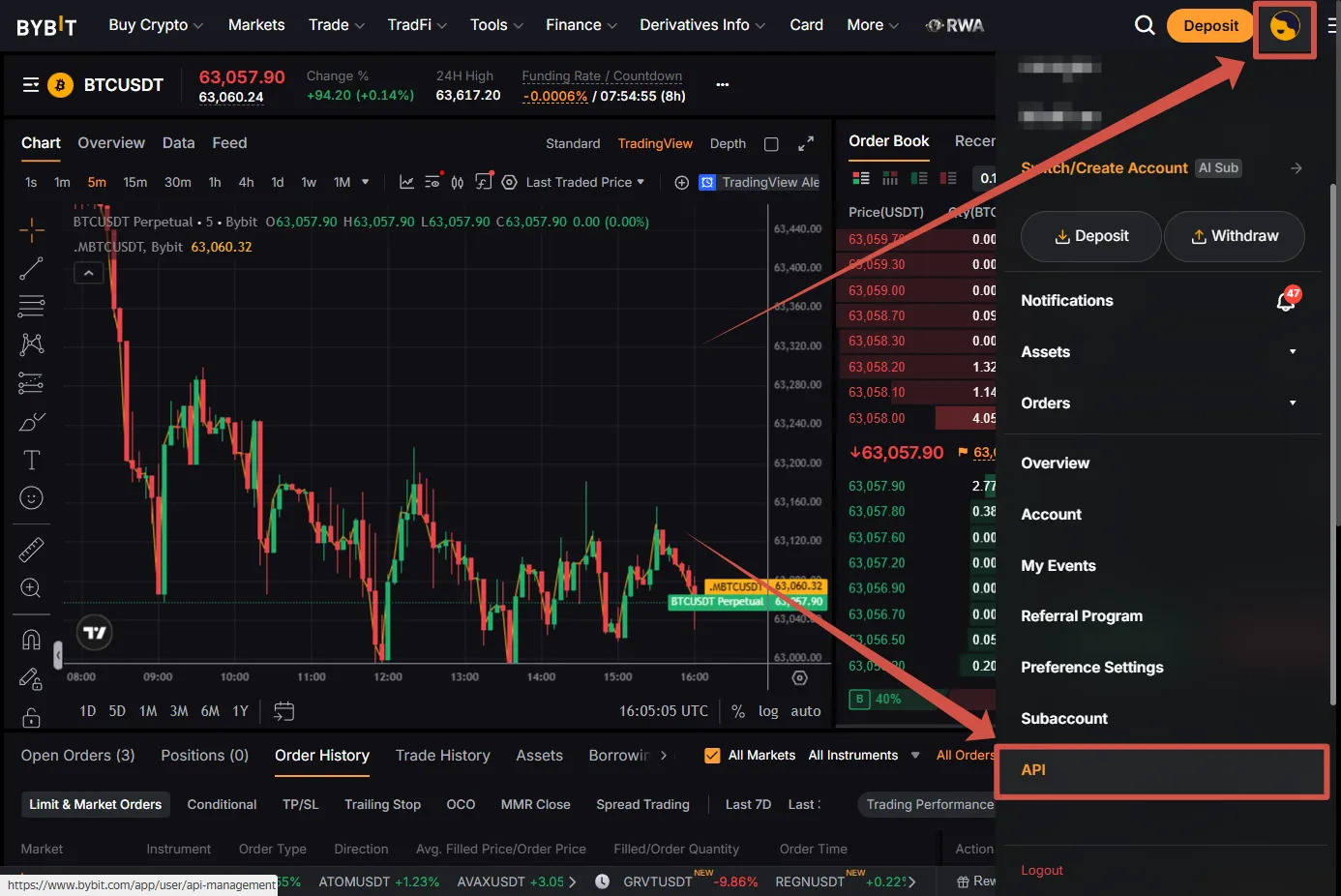Image resolution: width=1341 pixels, height=896 pixels.
Task: Open the candlestick style icon
Action: [458, 182]
